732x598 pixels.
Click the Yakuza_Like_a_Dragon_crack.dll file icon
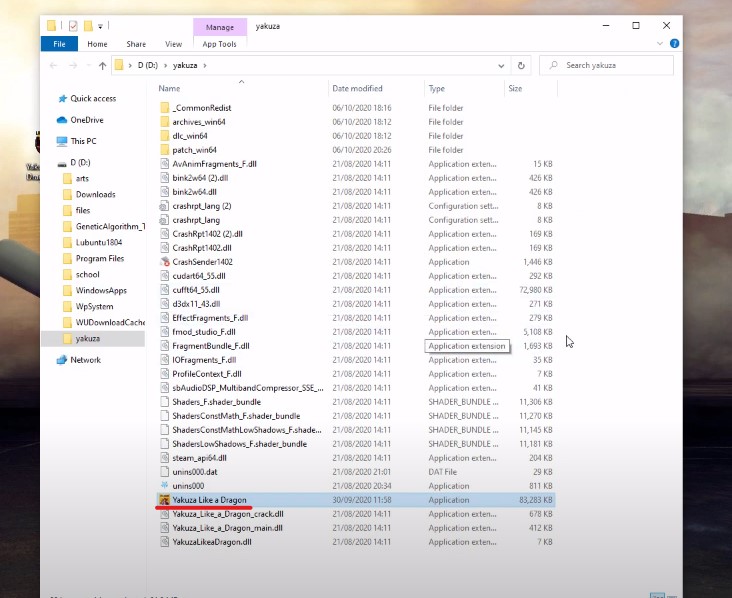[x=164, y=514]
